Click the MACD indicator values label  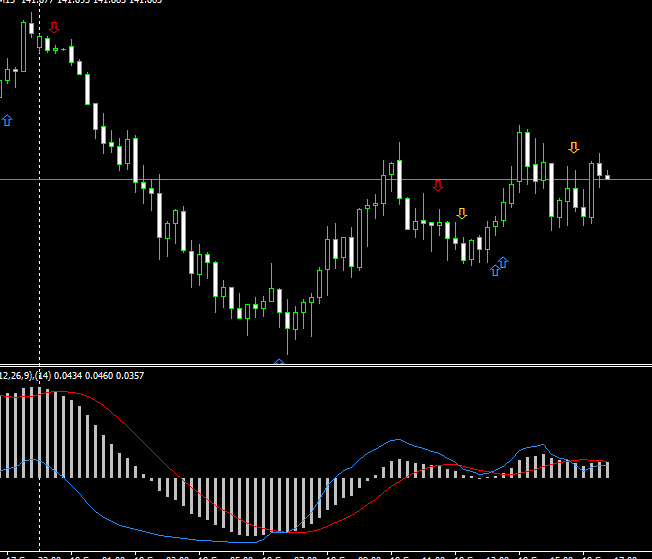[70, 375]
